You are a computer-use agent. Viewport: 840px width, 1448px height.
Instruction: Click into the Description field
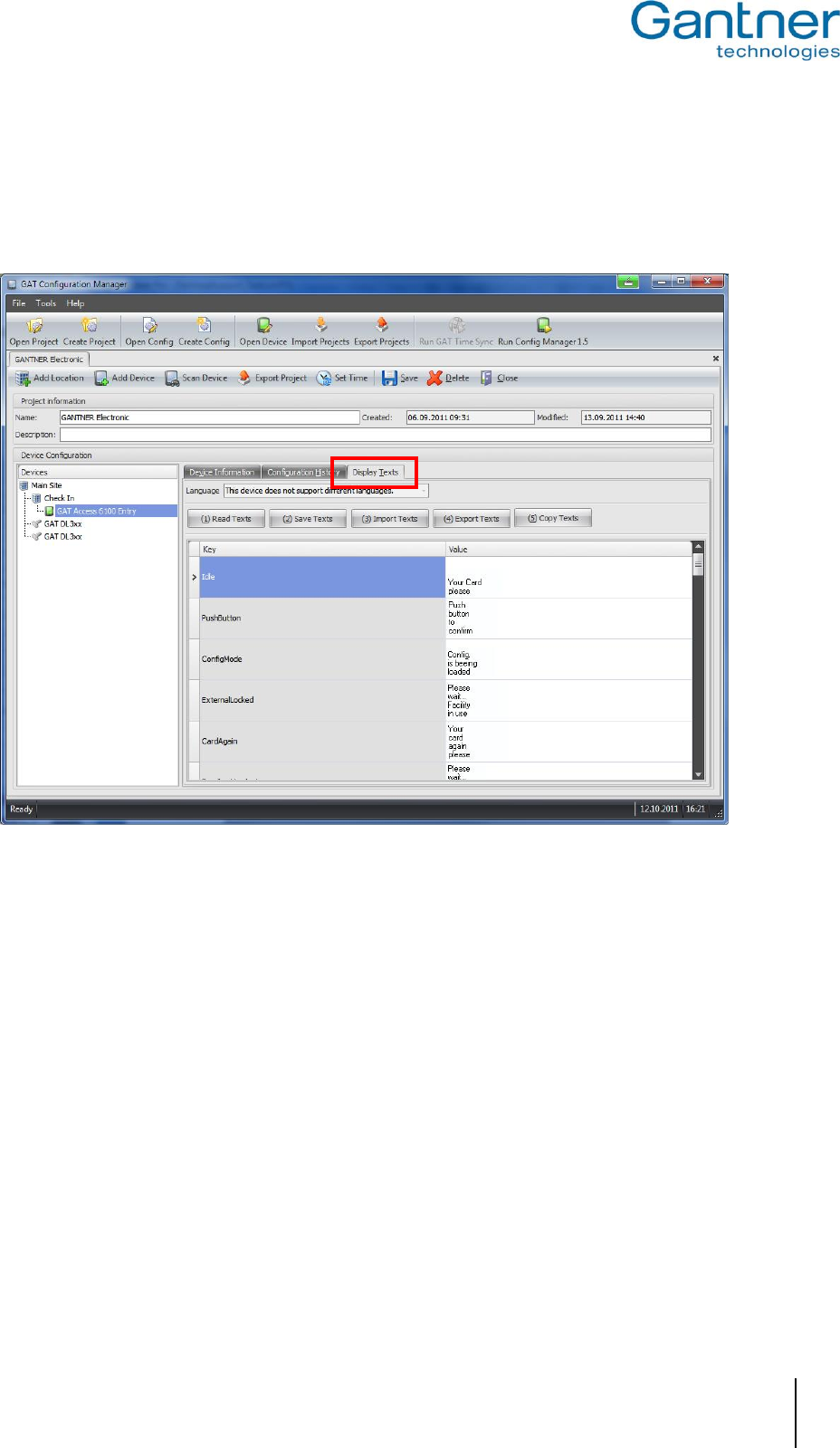click(x=385, y=435)
